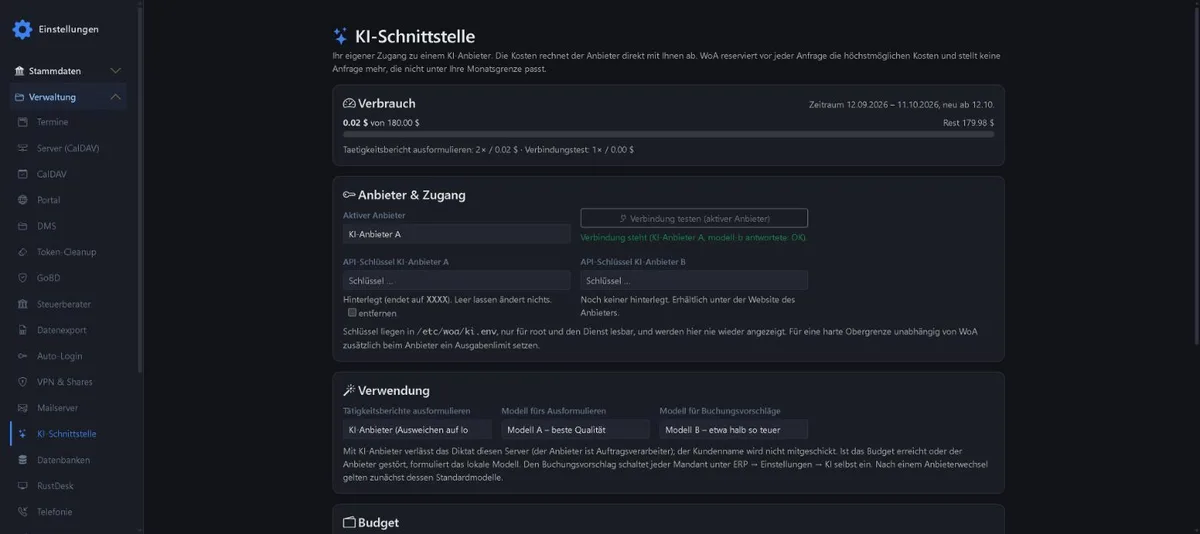This screenshot has width=1200, height=534.
Task: Click the Einstellungen gear icon
Action: click(x=22, y=29)
